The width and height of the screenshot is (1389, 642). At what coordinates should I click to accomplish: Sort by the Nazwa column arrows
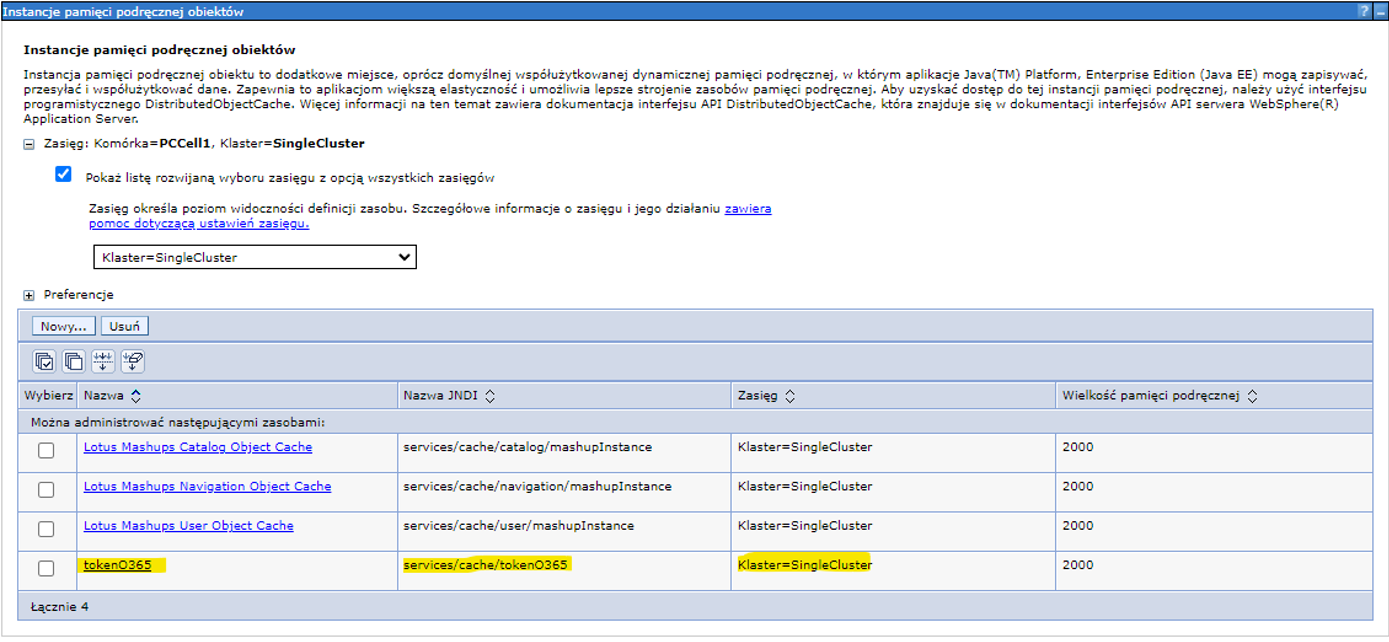coord(136,396)
